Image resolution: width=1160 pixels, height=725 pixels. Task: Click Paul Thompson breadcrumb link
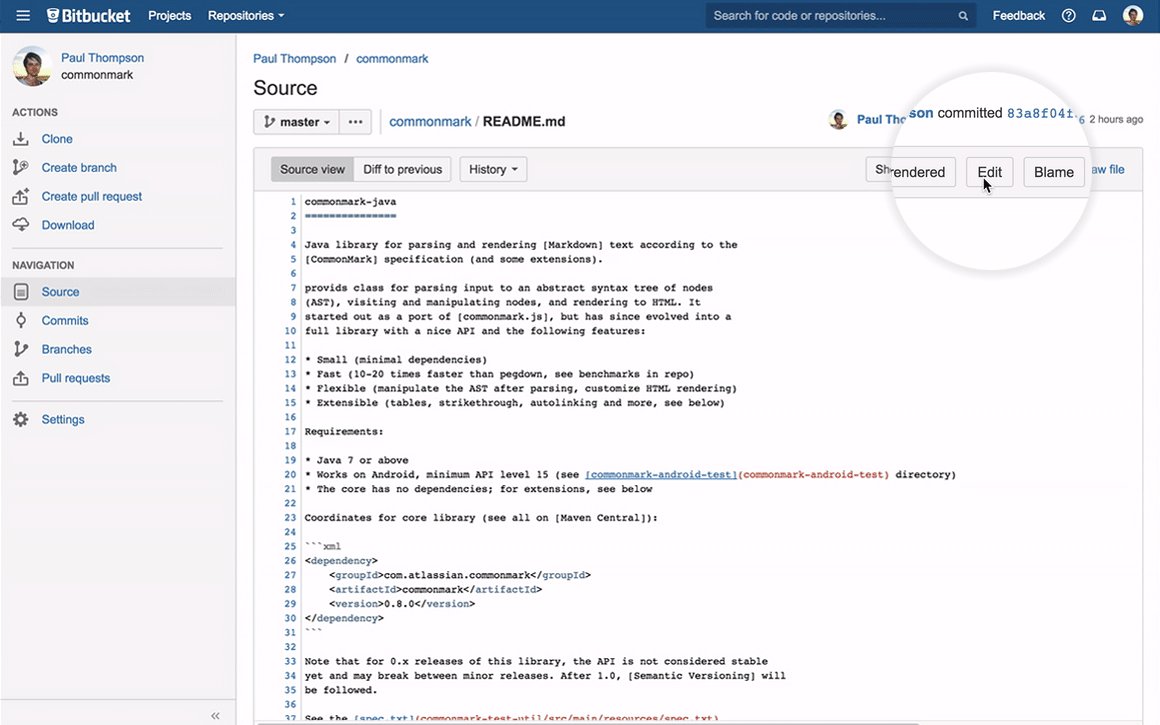[x=294, y=58]
